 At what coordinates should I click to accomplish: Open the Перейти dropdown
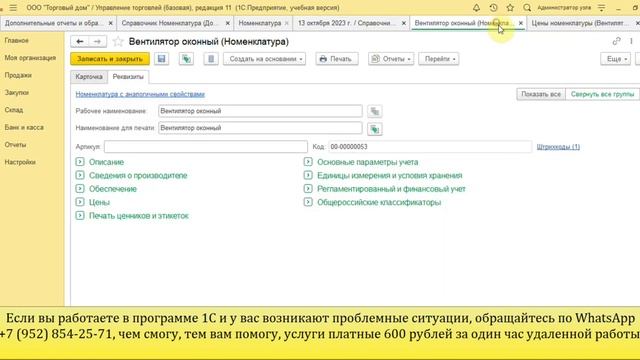pos(439,59)
